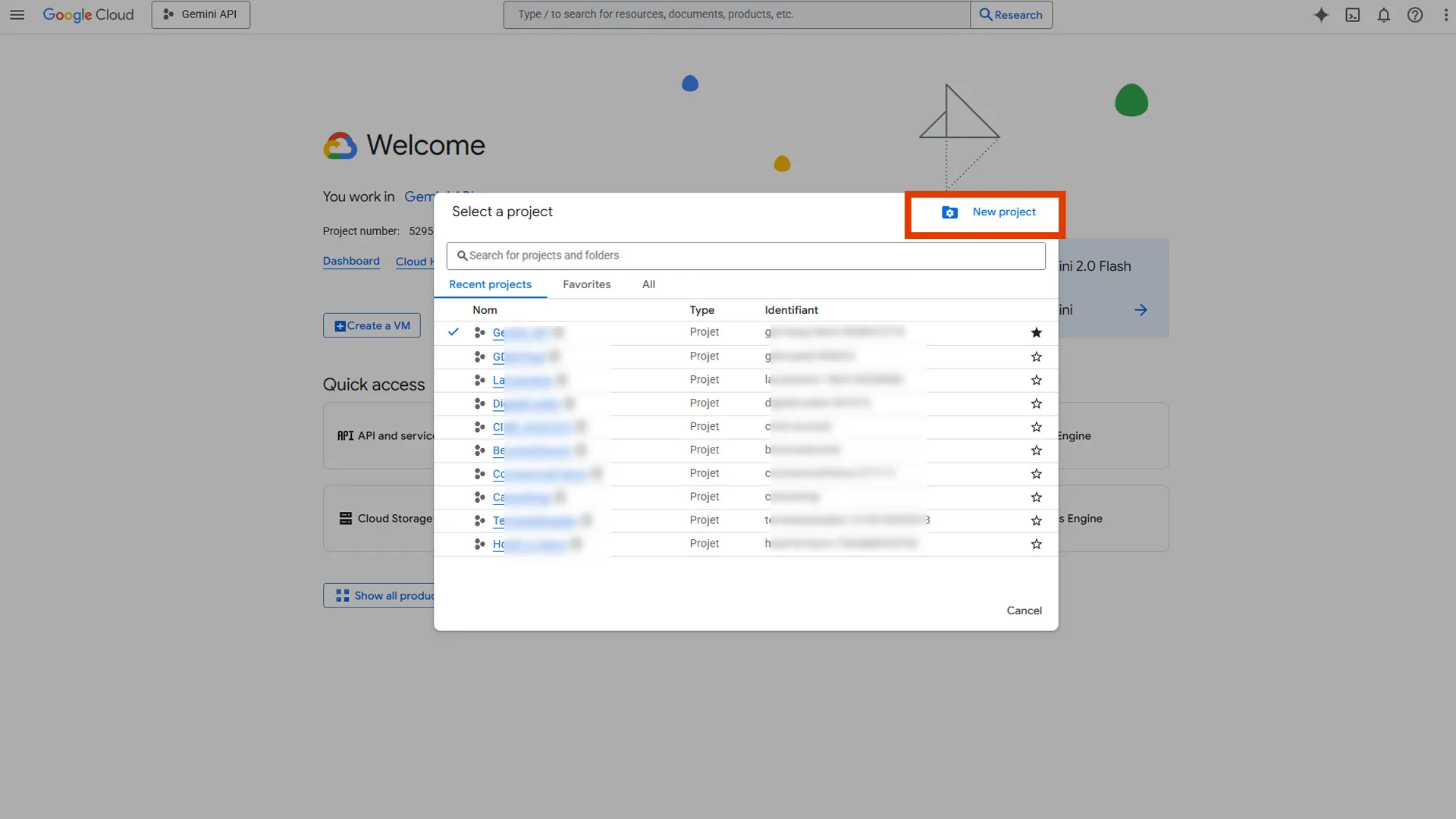Open the Cloud Storage quick access card
This screenshot has width=1456, height=819.
click(379, 519)
